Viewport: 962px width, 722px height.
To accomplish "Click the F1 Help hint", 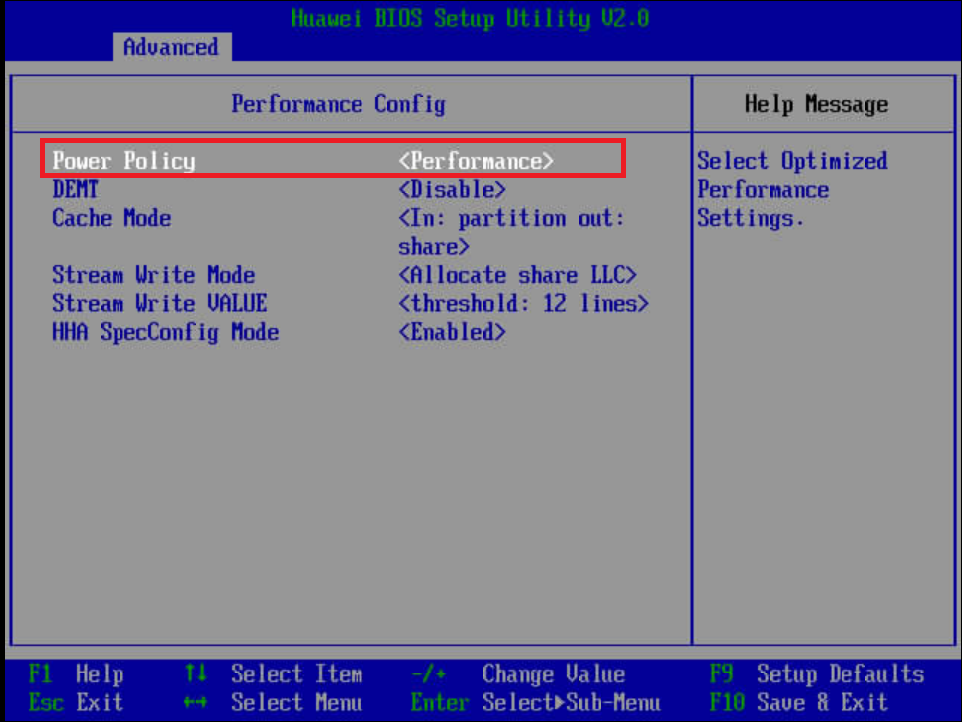I will click(76, 675).
